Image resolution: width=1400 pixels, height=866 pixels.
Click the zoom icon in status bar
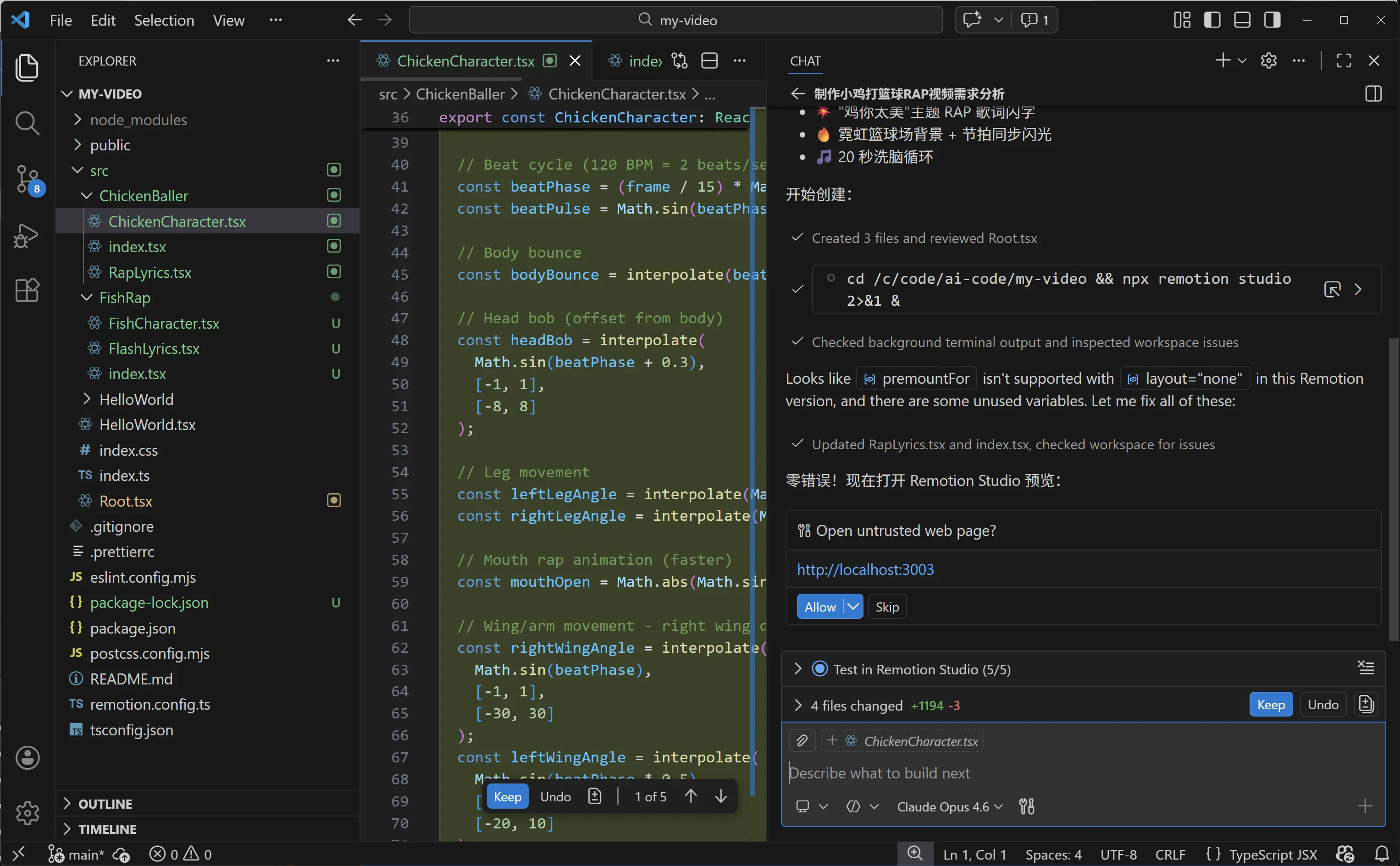(915, 854)
